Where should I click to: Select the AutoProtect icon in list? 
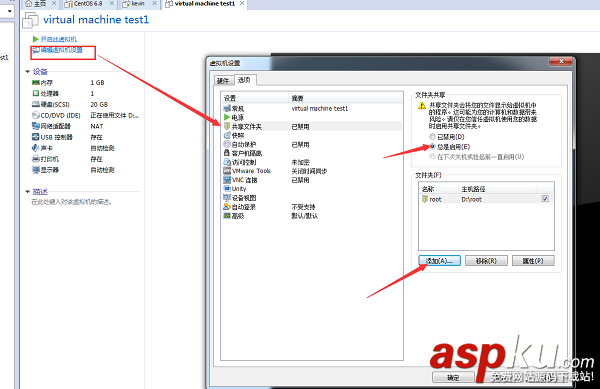tap(227, 144)
